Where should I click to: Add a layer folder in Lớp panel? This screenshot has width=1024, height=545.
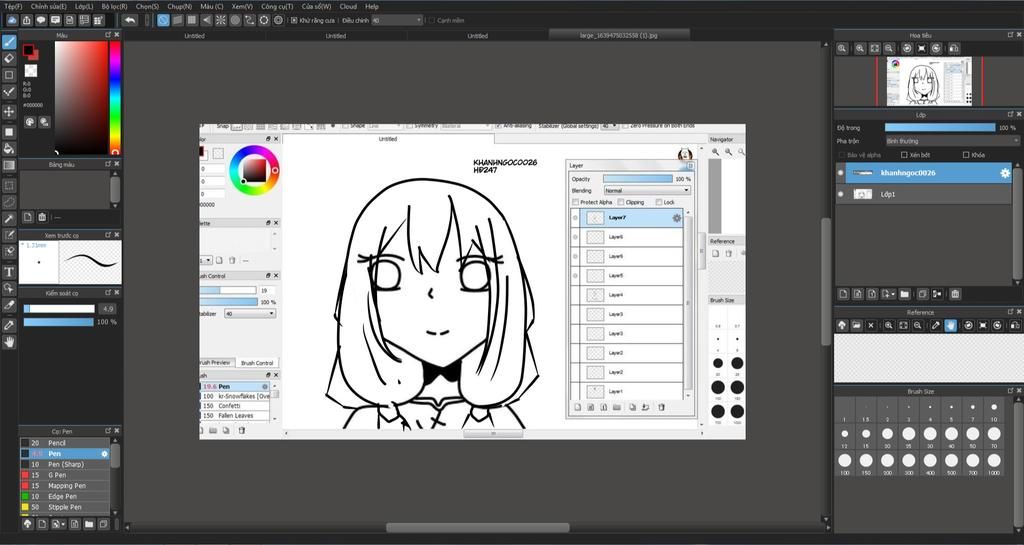(x=904, y=294)
